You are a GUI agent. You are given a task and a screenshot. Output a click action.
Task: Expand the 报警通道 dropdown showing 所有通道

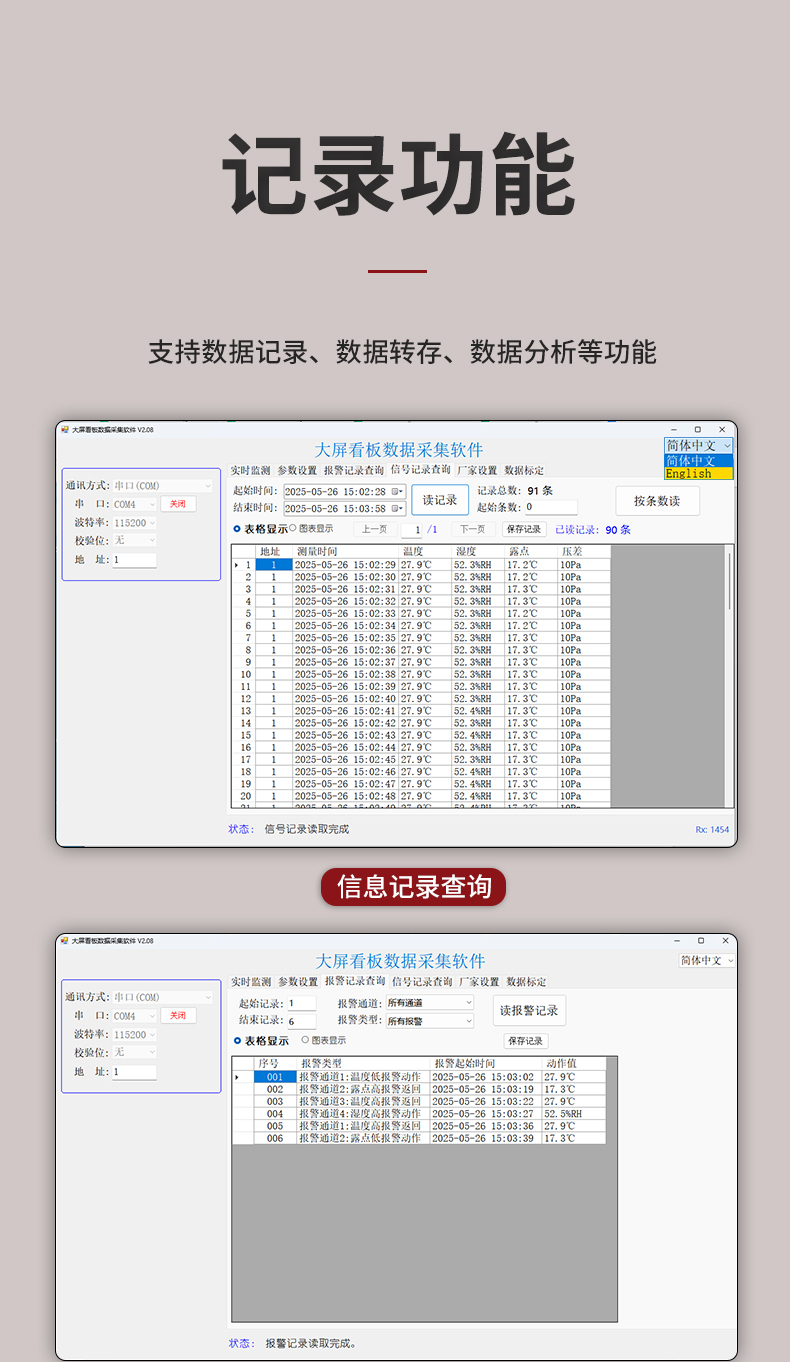468,1002
